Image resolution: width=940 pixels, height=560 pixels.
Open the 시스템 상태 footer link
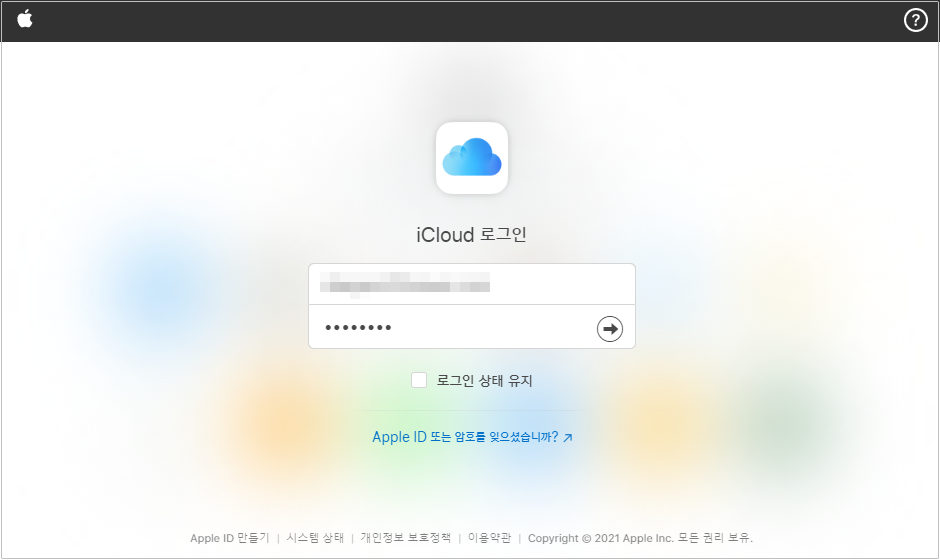pos(315,538)
